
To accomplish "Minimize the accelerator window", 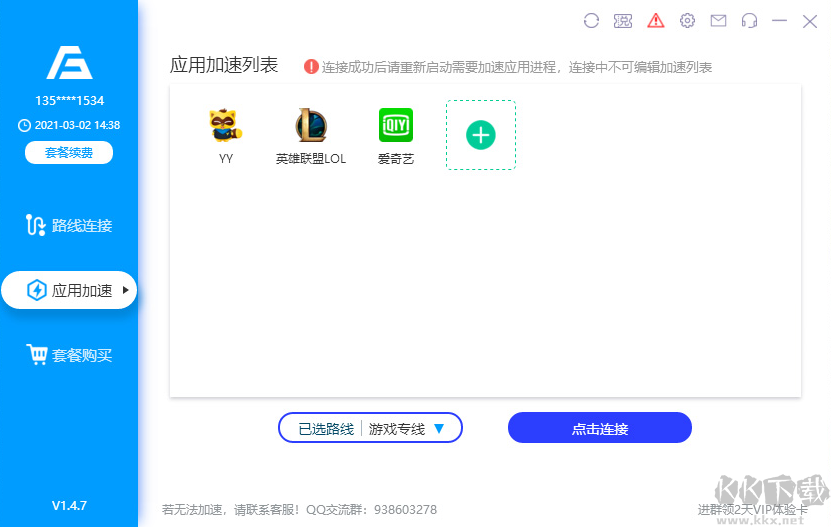I will (780, 20).
